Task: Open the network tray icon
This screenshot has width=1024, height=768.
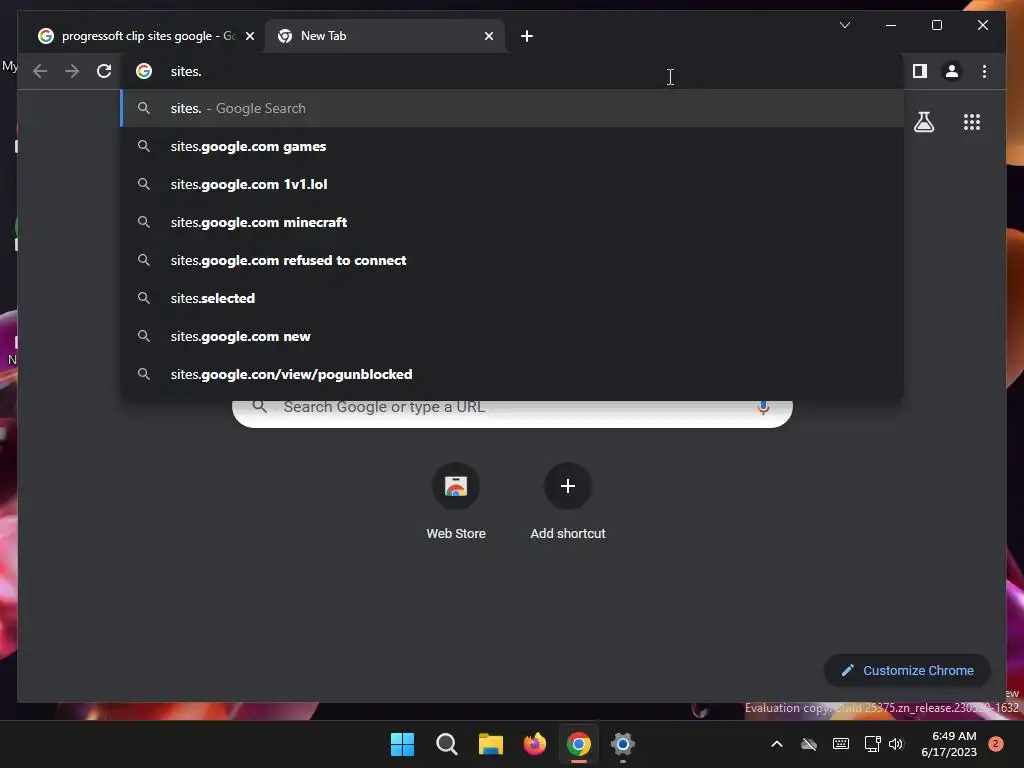Action: [x=872, y=744]
